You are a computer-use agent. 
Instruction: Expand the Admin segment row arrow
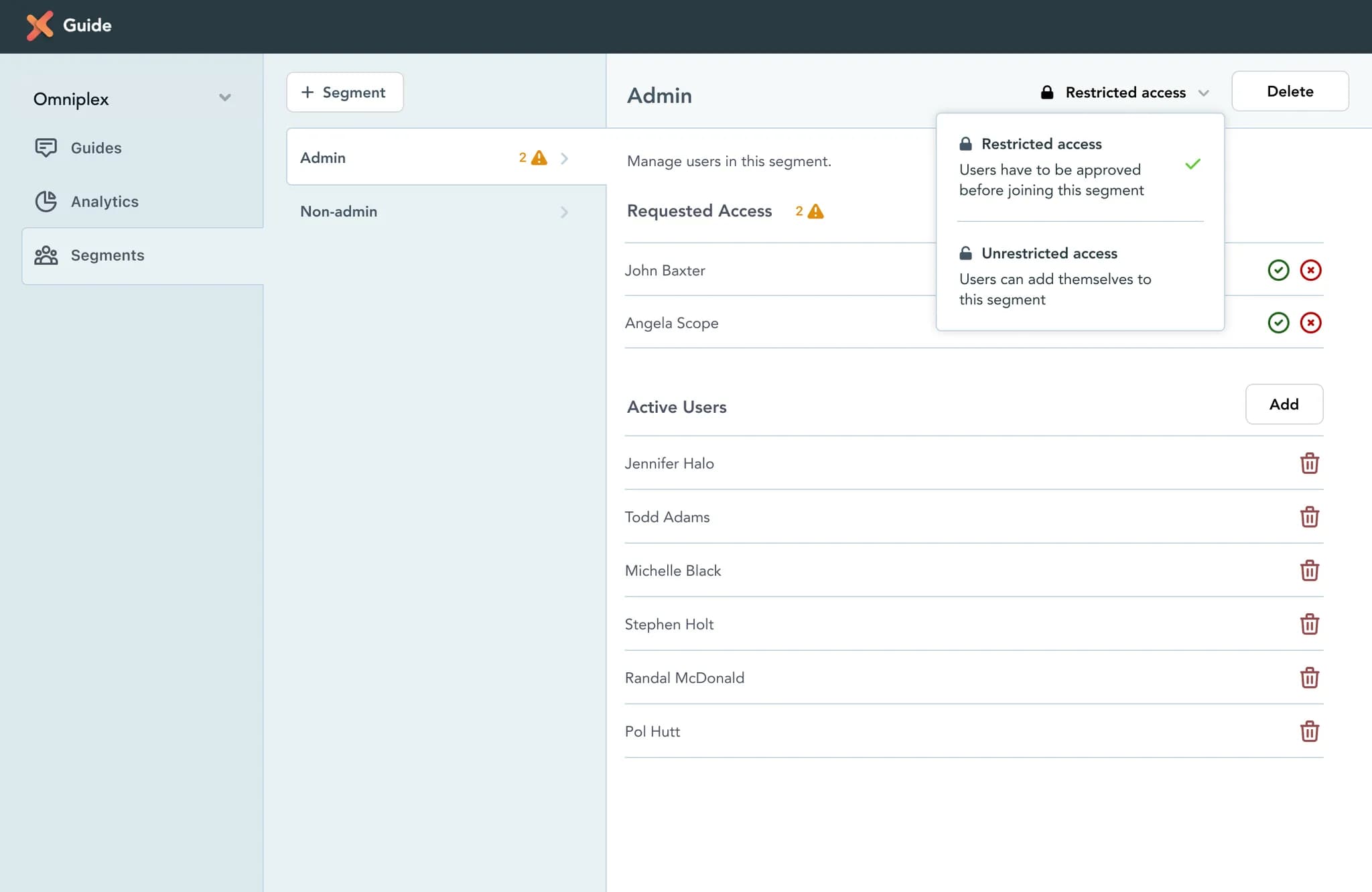(x=564, y=156)
